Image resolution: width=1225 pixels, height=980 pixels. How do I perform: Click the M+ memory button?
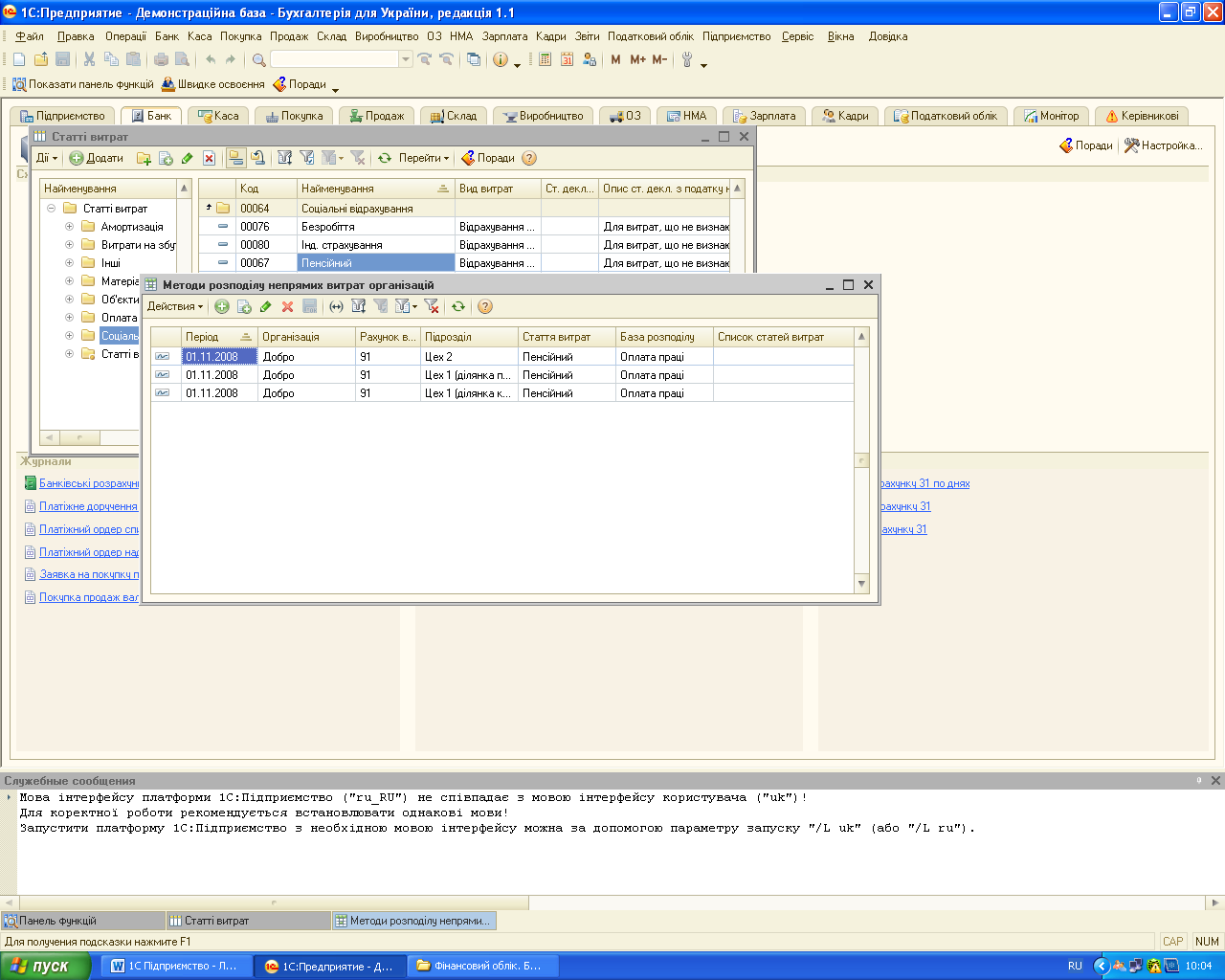(x=637, y=59)
